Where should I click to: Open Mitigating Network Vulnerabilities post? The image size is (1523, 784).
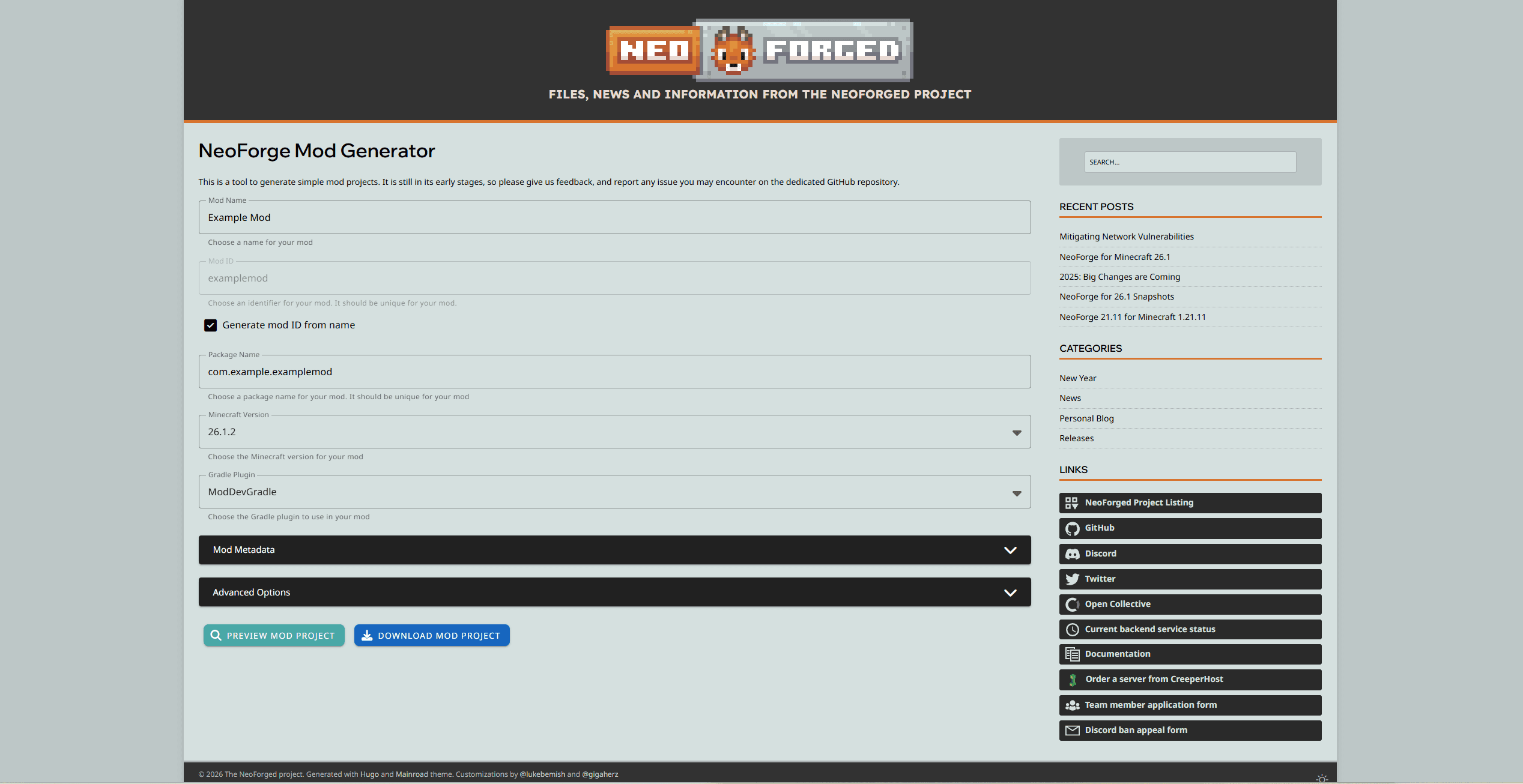[x=1126, y=237]
